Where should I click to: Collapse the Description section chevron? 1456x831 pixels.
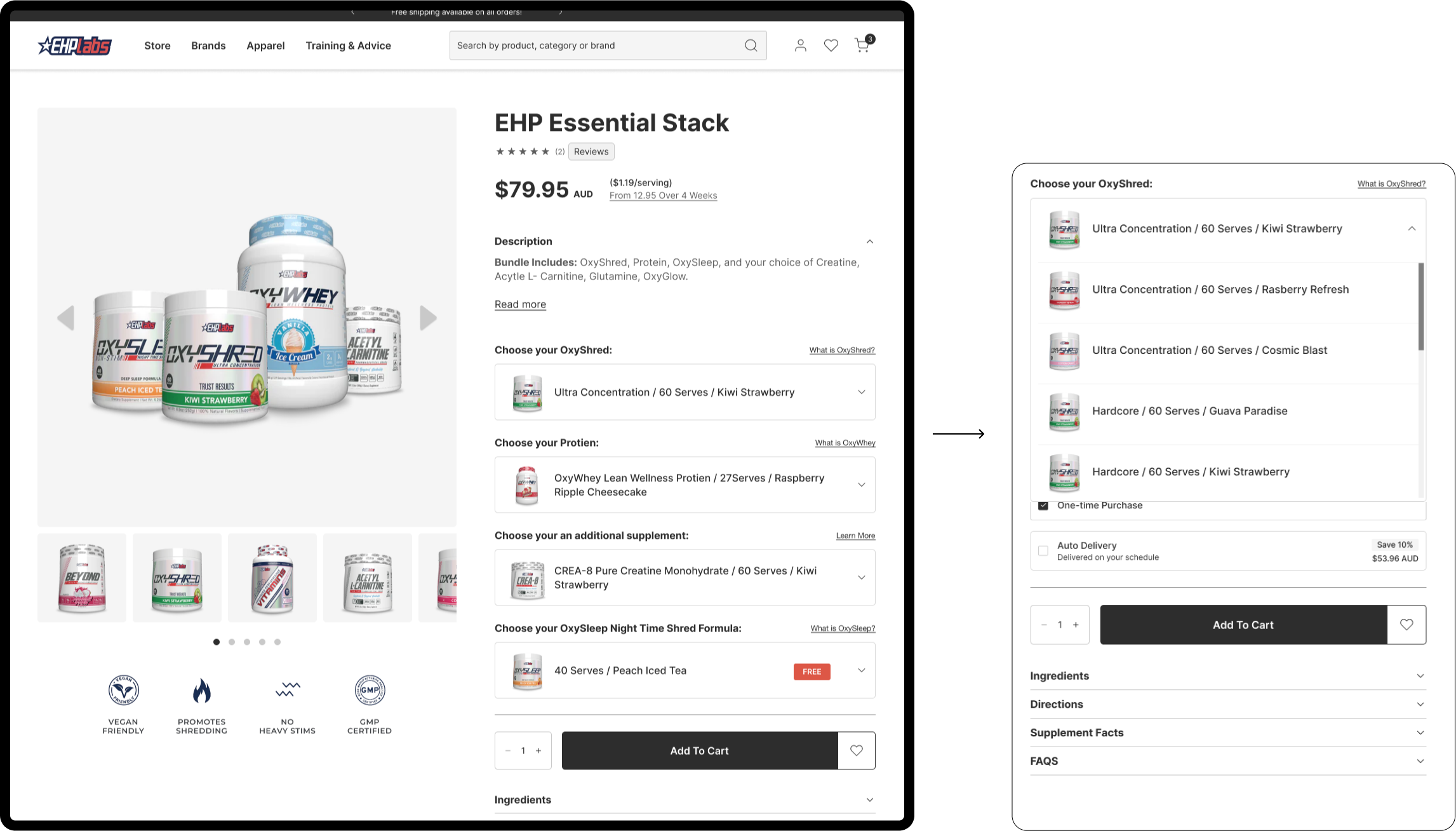869,241
